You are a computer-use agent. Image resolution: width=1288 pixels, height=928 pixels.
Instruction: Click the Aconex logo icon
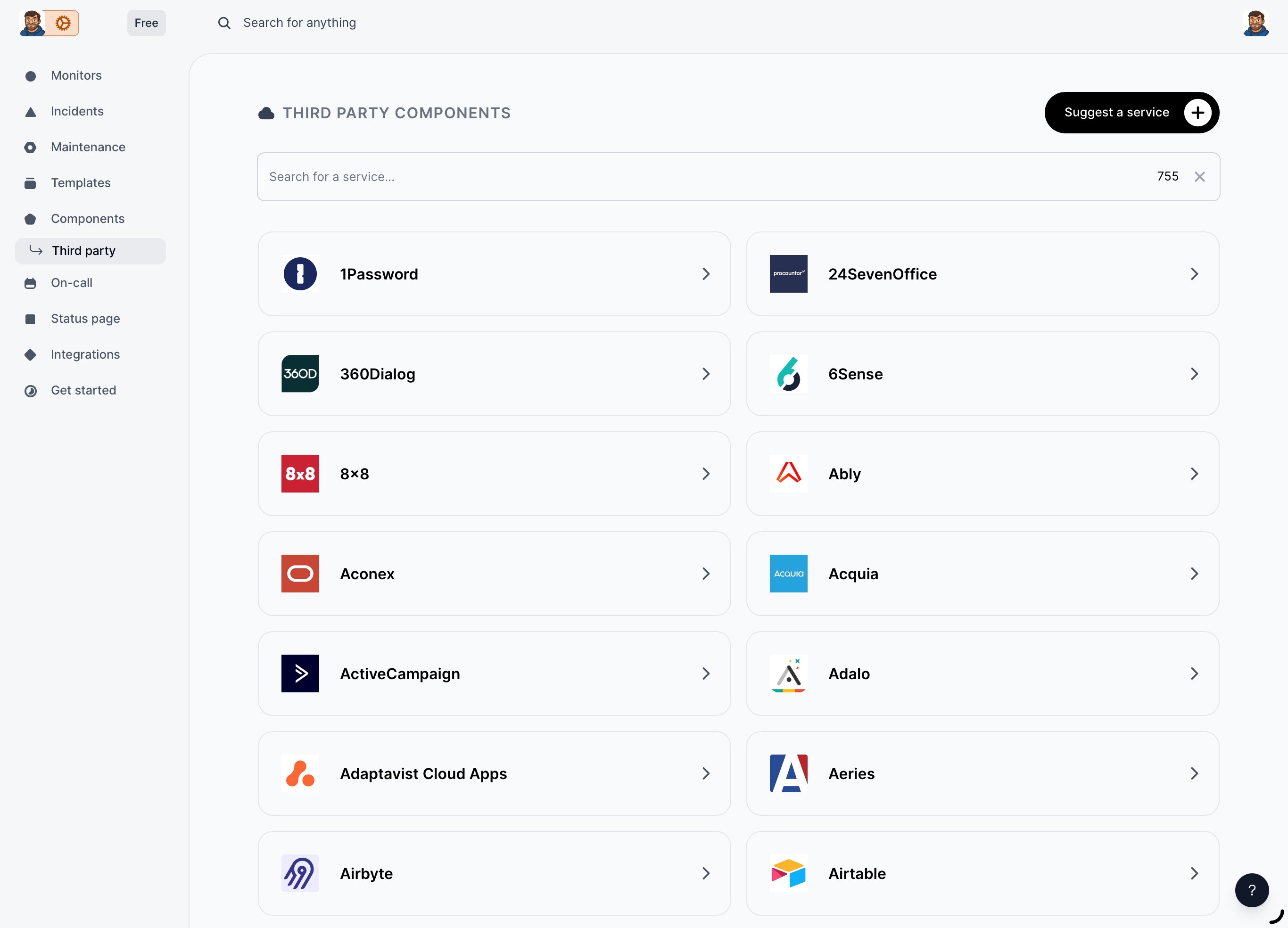[x=300, y=573]
